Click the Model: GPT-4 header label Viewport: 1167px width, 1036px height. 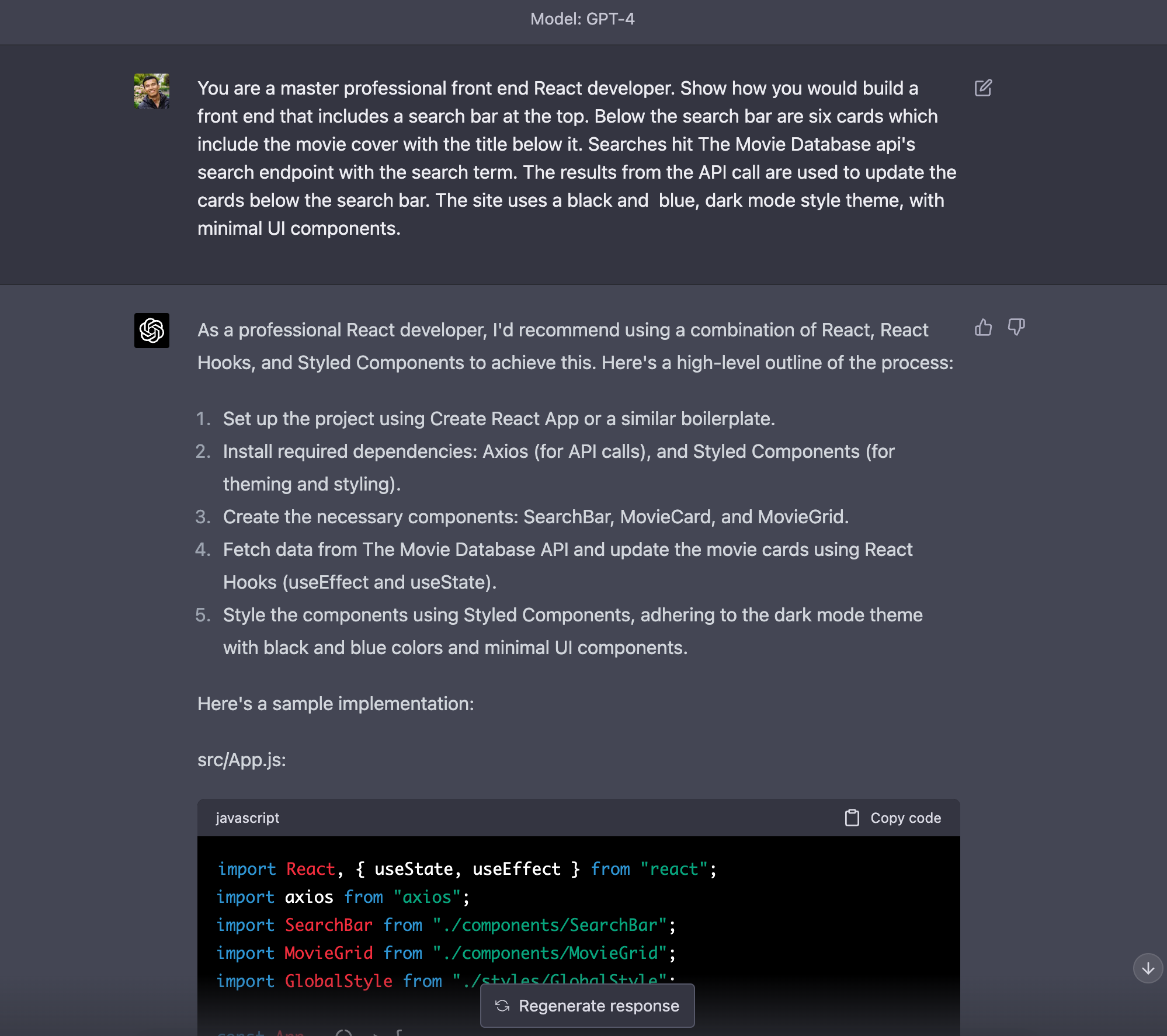click(x=582, y=19)
